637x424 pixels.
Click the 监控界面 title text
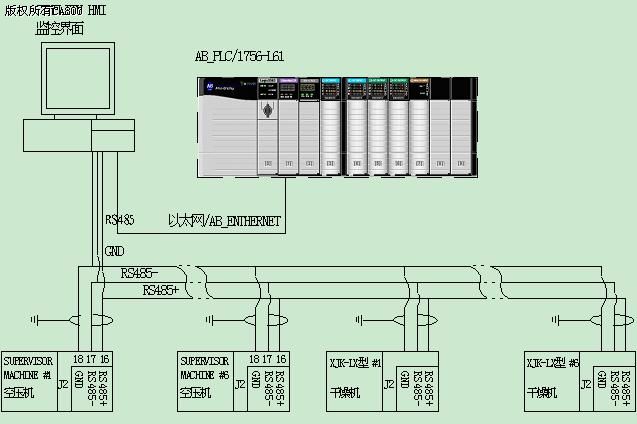click(x=60, y=29)
